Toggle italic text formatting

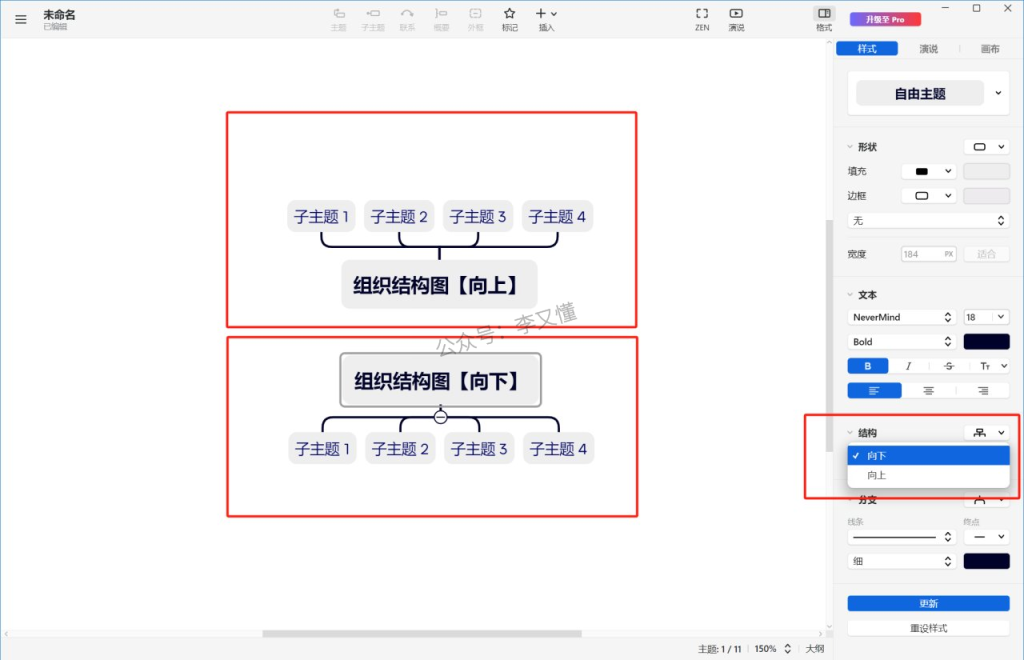coord(908,366)
